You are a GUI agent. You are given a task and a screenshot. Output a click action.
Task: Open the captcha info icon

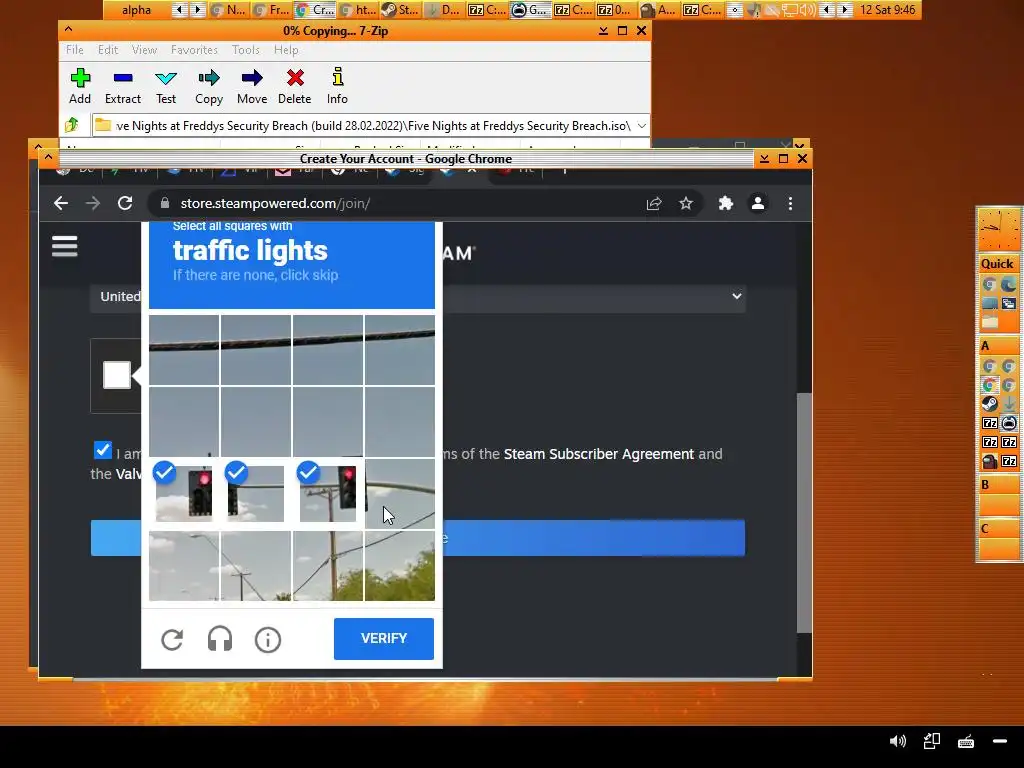268,639
